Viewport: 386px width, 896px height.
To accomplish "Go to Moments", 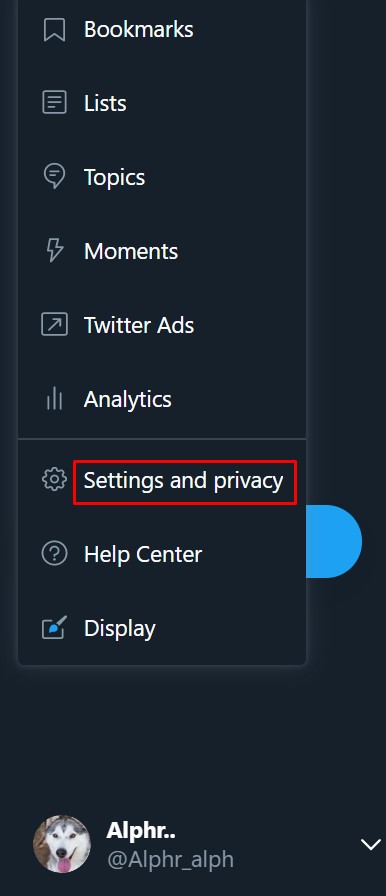I will tap(131, 251).
